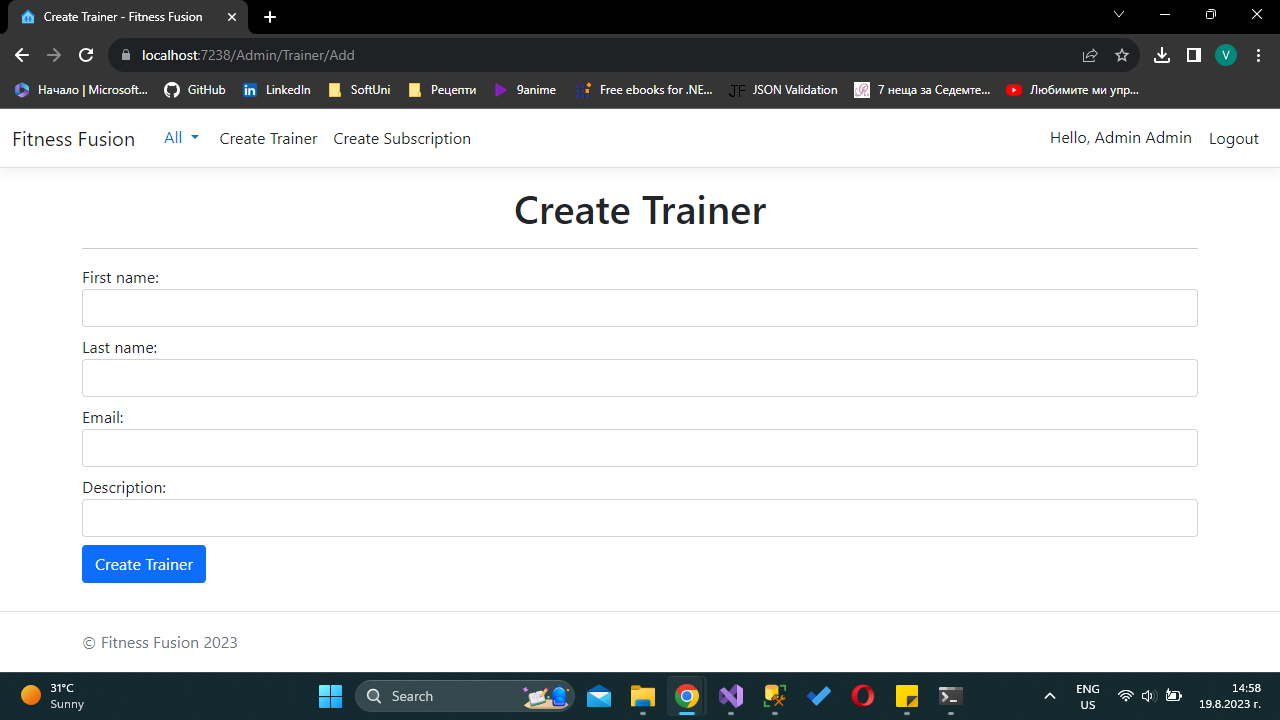The height and width of the screenshot is (720, 1280).
Task: Open the Chrome three-dot menu
Action: coord(1257,55)
